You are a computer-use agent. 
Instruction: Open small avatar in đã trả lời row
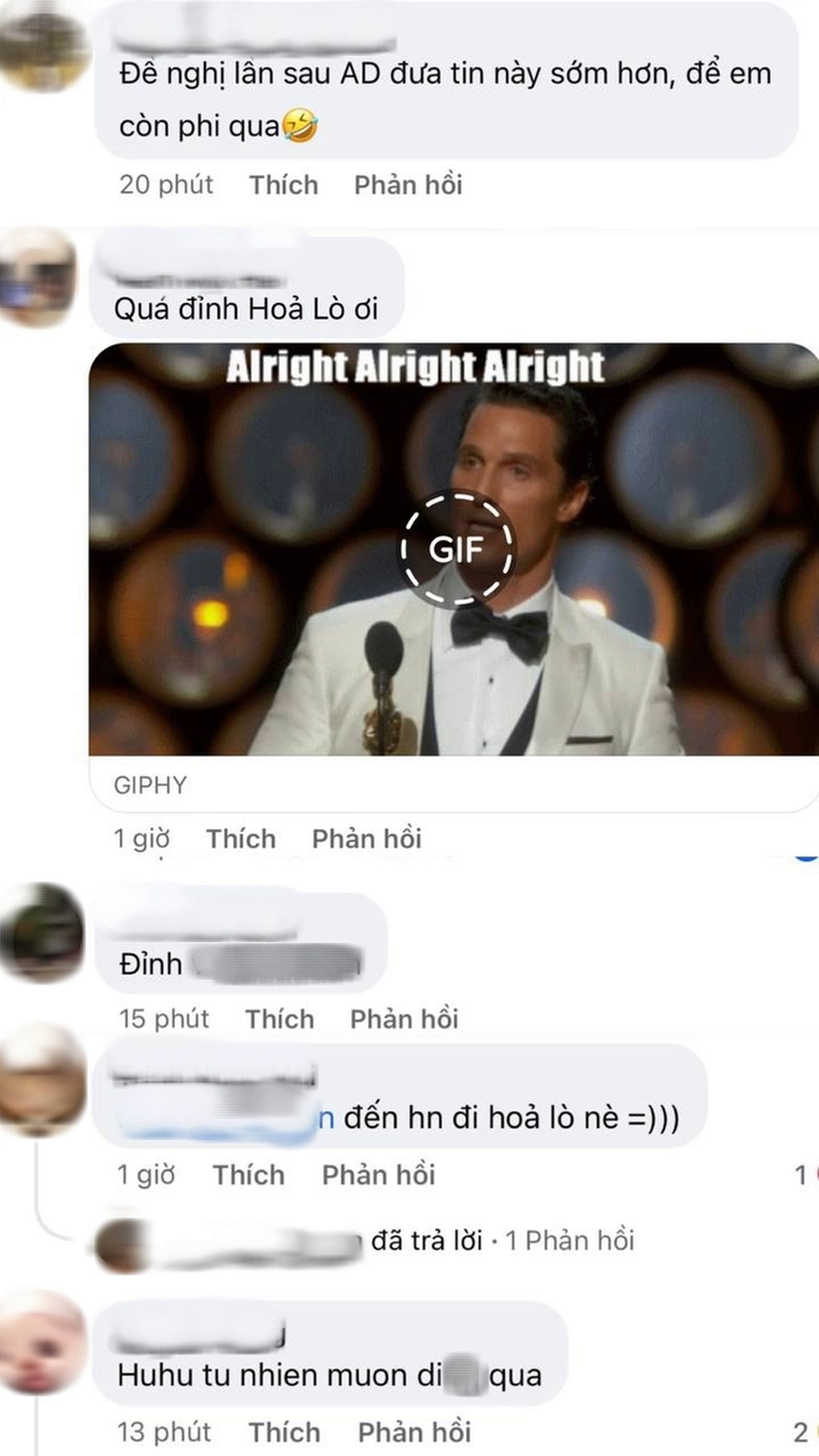120,1244
